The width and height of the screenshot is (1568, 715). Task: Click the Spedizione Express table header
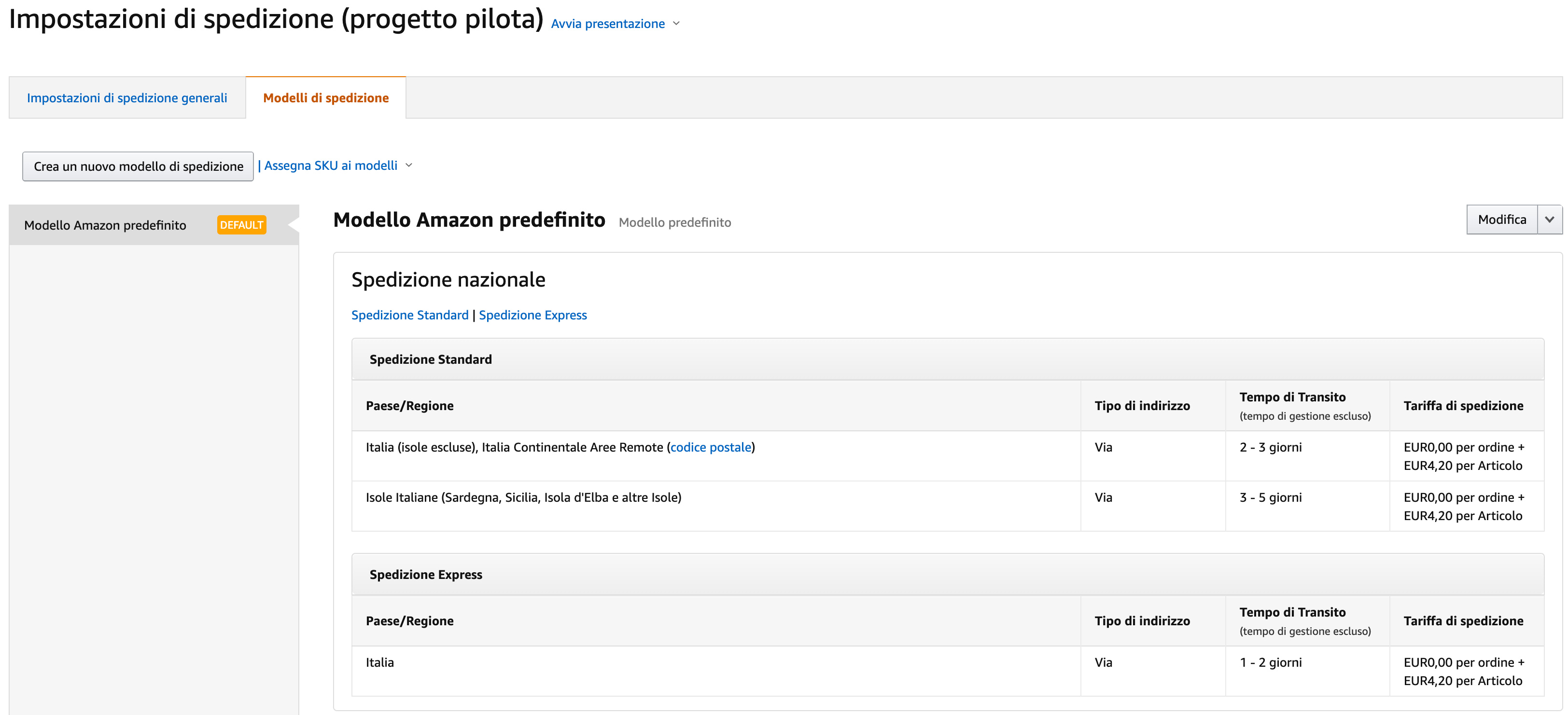tap(425, 575)
